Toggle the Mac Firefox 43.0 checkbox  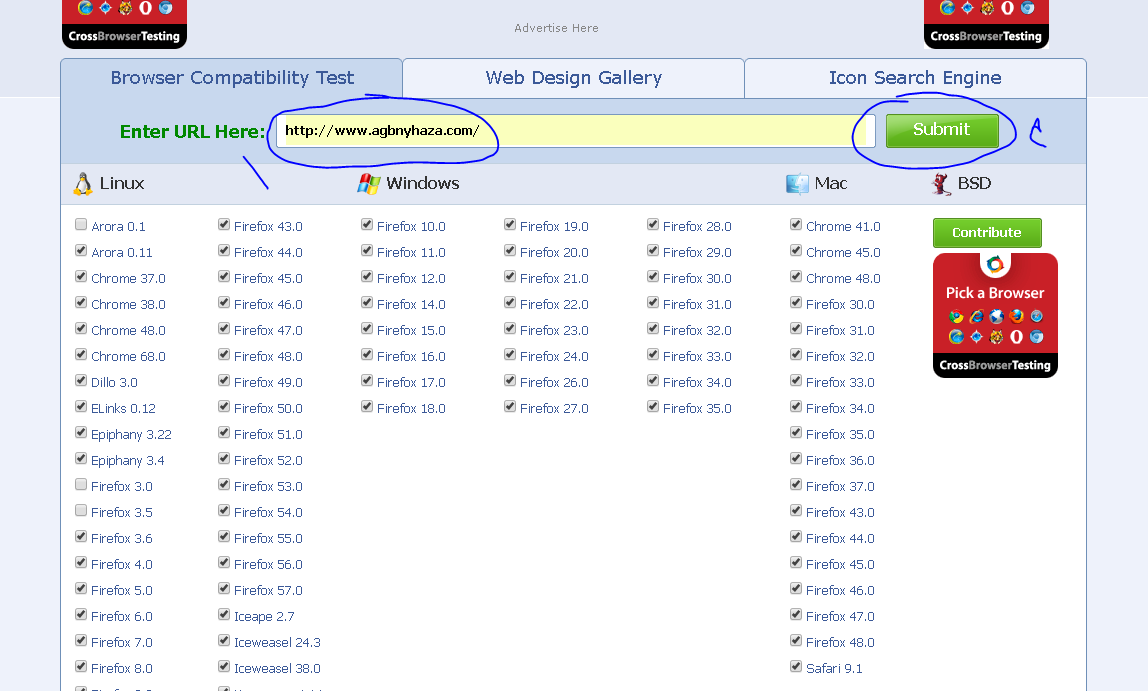pos(796,510)
